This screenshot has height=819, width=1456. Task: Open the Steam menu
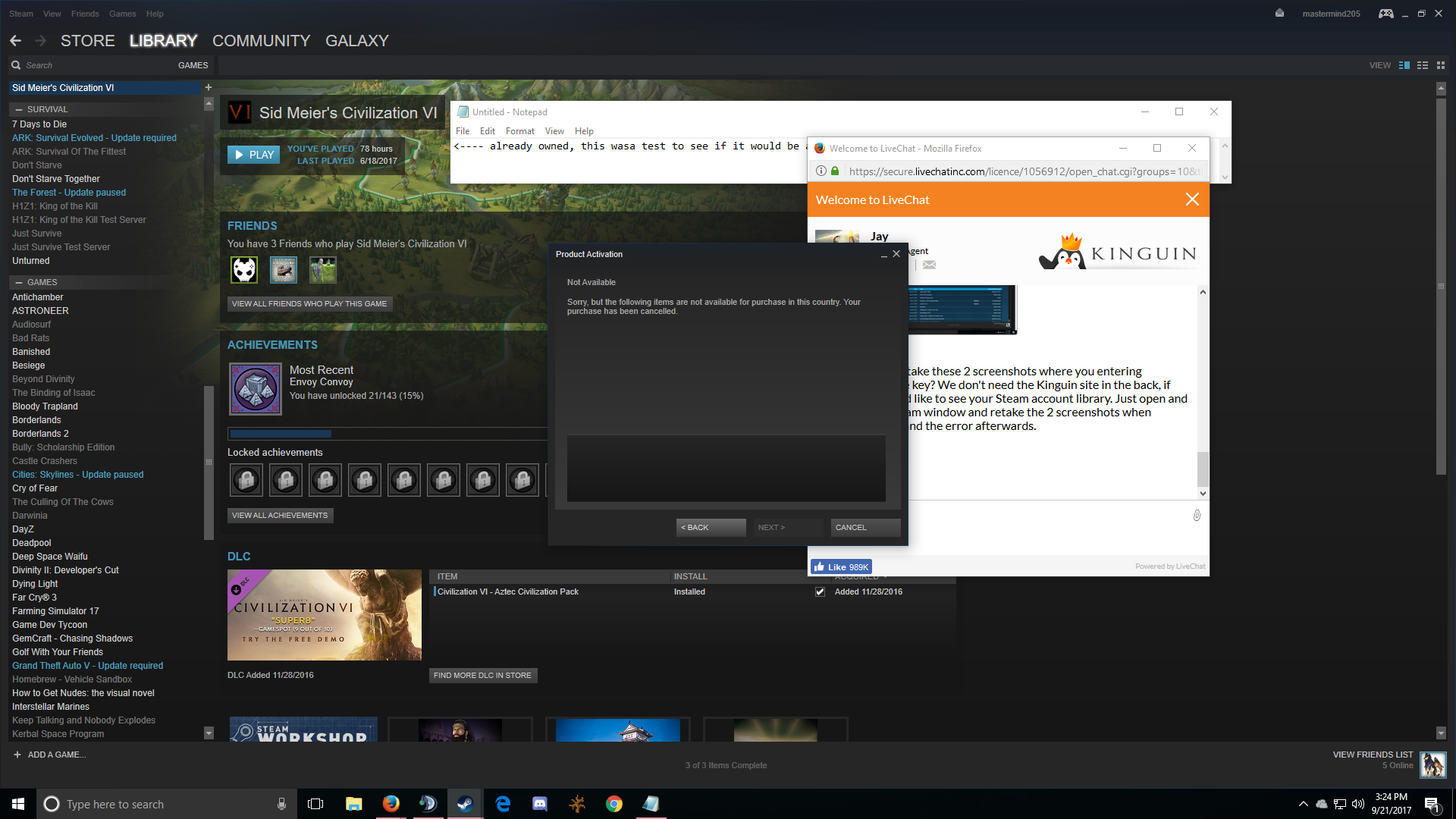pyautogui.click(x=21, y=14)
